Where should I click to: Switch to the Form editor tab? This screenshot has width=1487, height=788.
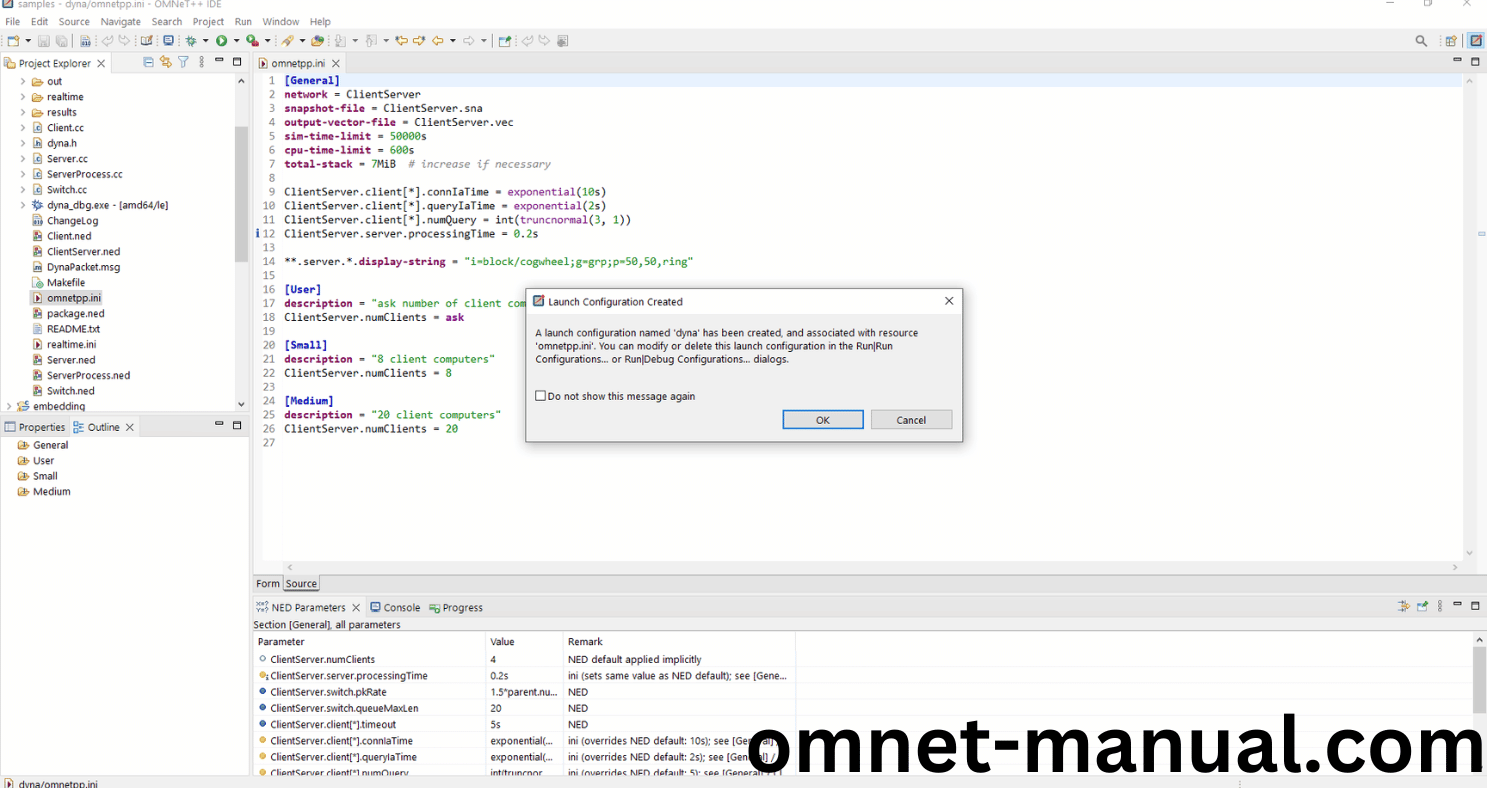tap(267, 584)
